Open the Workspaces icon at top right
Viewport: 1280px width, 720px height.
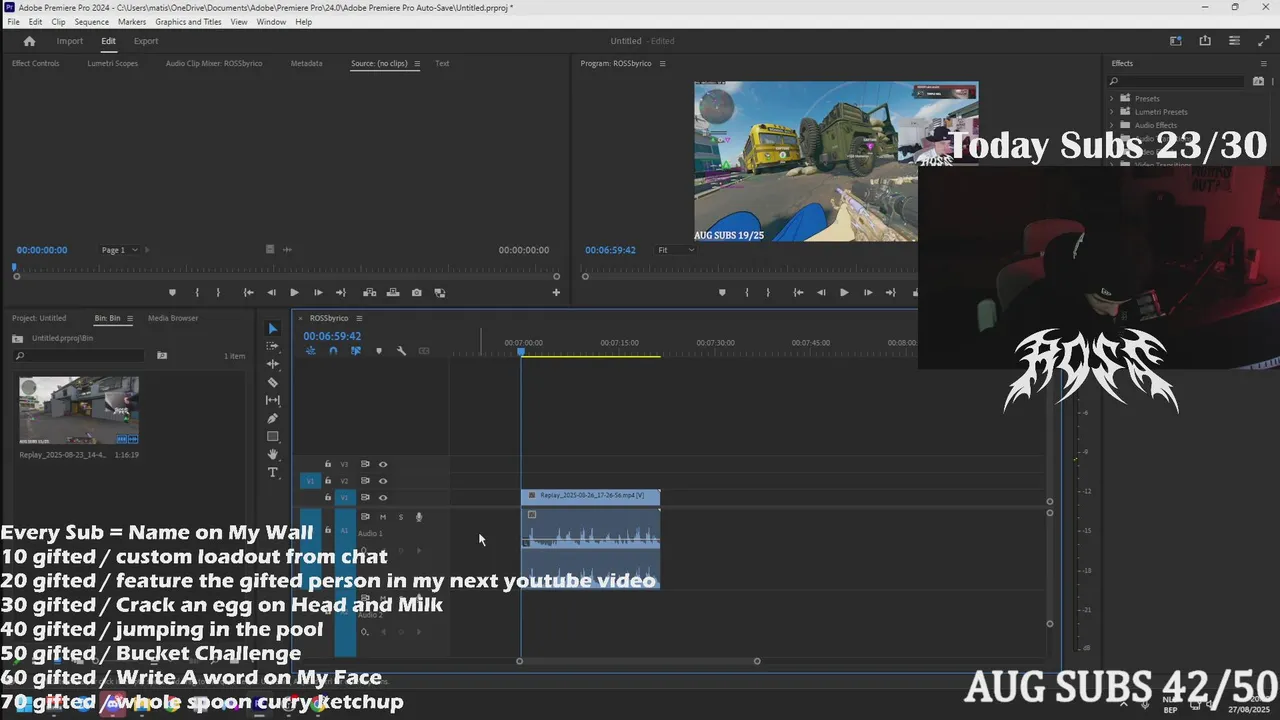tap(1176, 41)
